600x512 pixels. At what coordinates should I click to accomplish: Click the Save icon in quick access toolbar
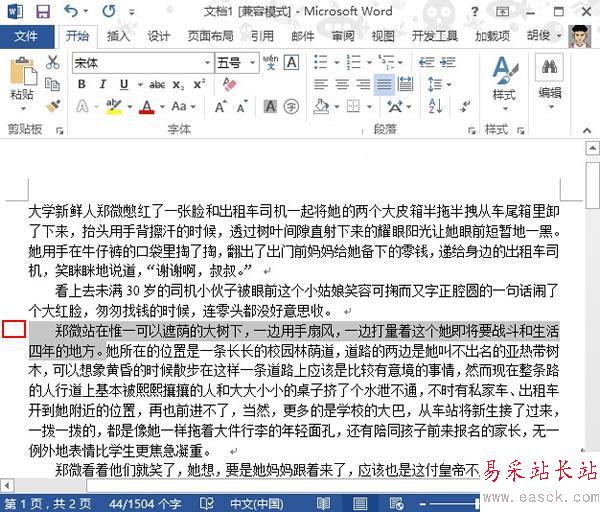pos(42,11)
